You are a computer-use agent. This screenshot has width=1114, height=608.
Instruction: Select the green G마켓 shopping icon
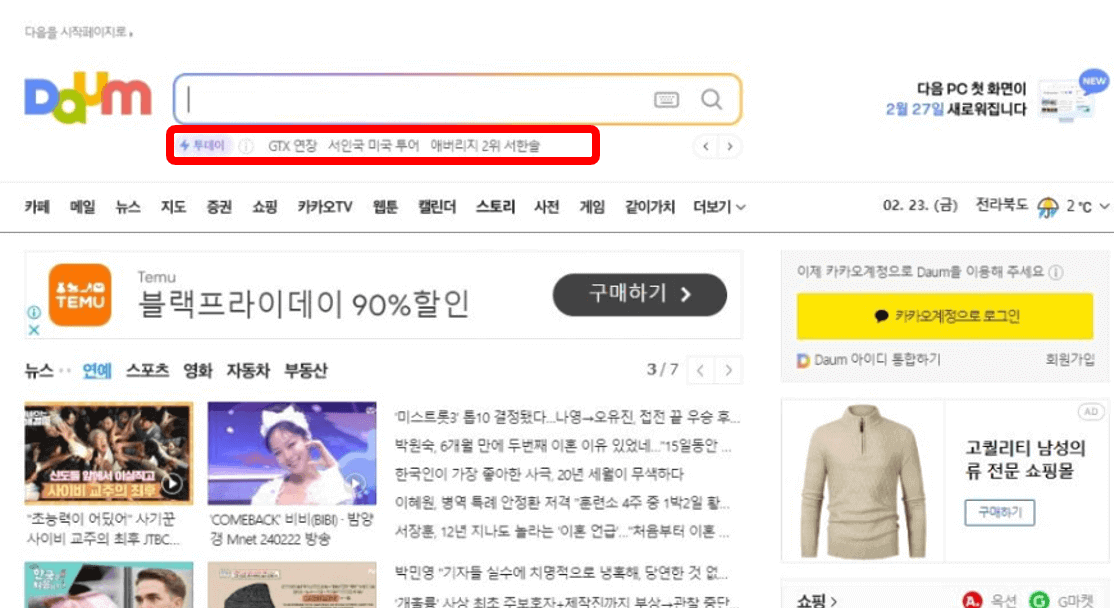click(x=1037, y=599)
